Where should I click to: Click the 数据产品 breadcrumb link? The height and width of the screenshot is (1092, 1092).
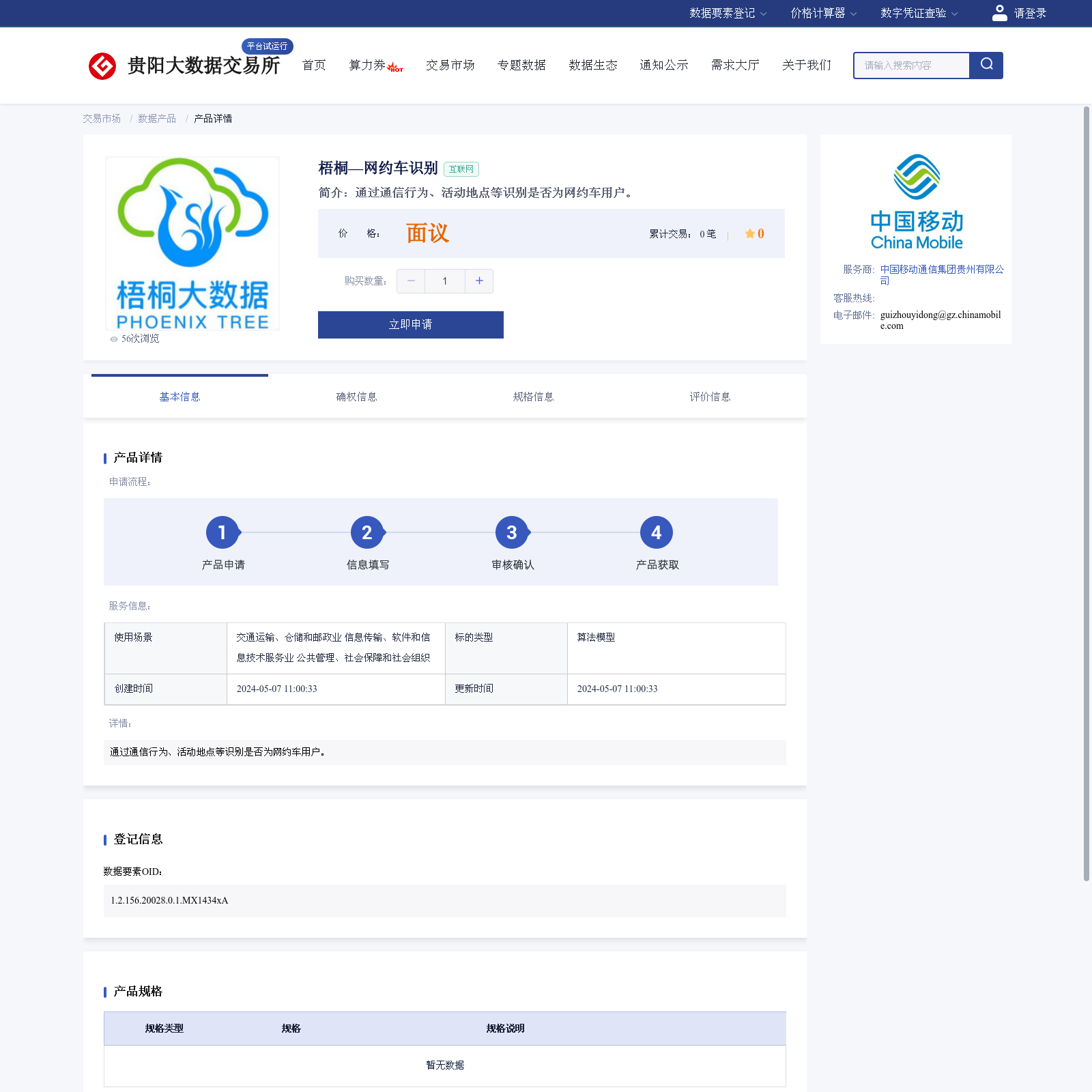[x=157, y=119]
